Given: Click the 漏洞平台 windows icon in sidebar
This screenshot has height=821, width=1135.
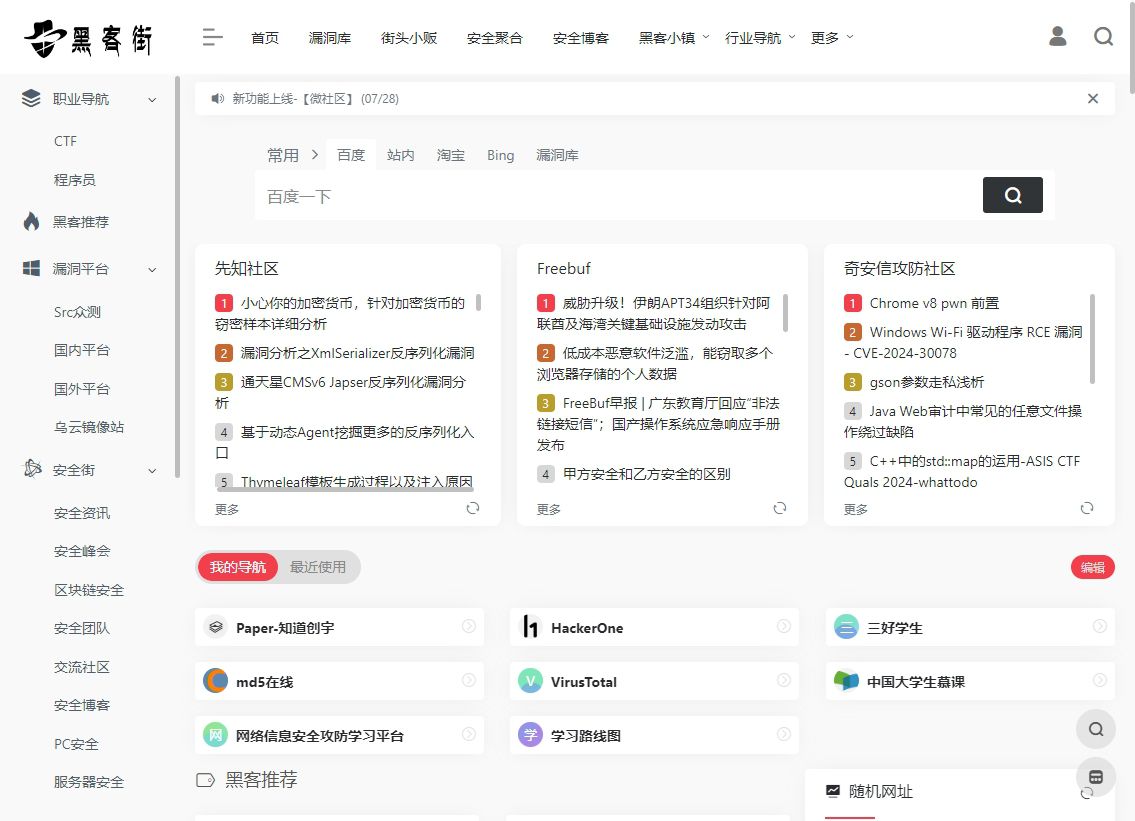Looking at the screenshot, I should pos(31,269).
